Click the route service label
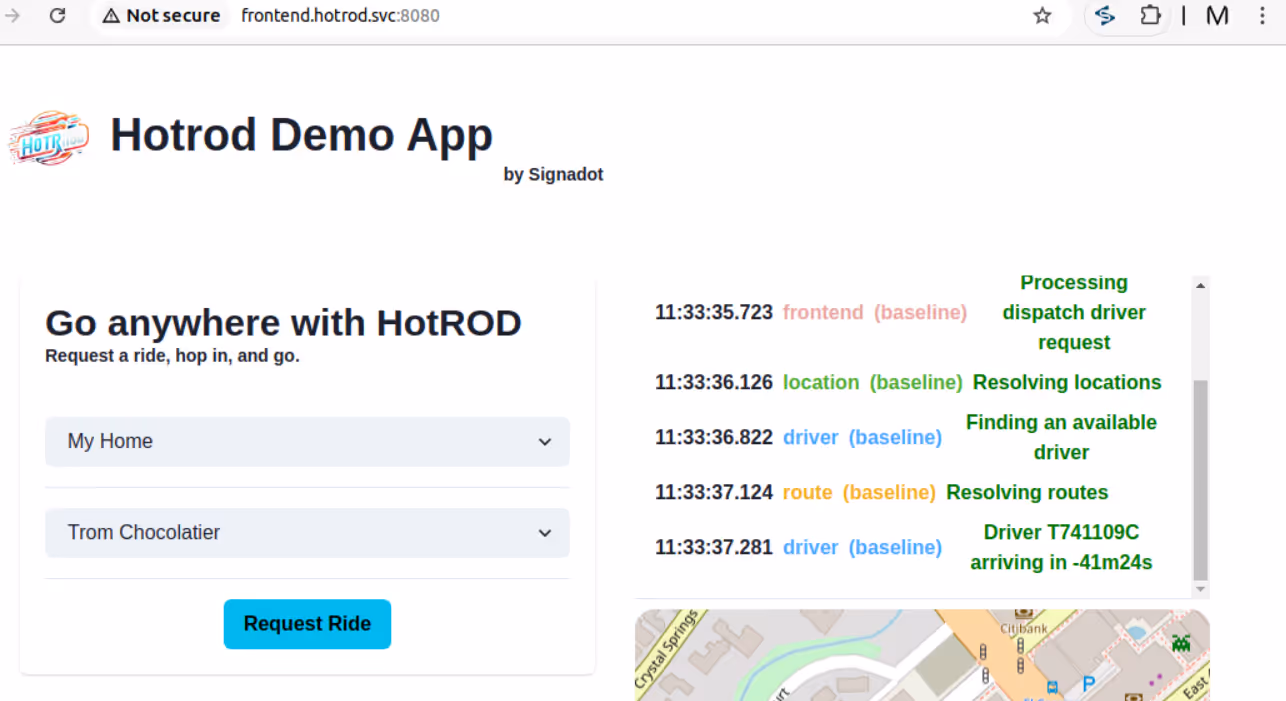Image resolution: width=1286 pixels, height=701 pixels. click(808, 492)
